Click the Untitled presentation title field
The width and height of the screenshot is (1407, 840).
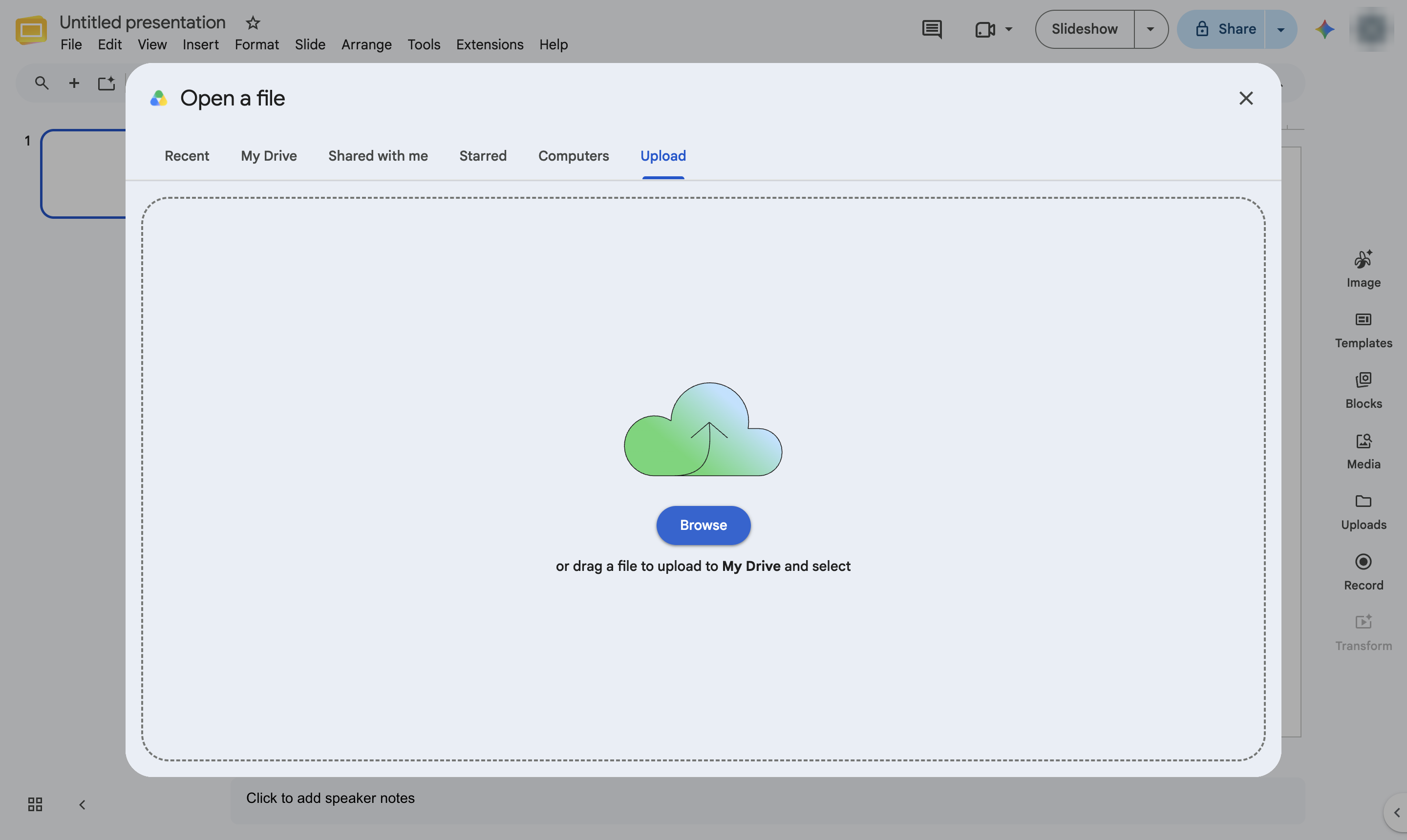(143, 22)
